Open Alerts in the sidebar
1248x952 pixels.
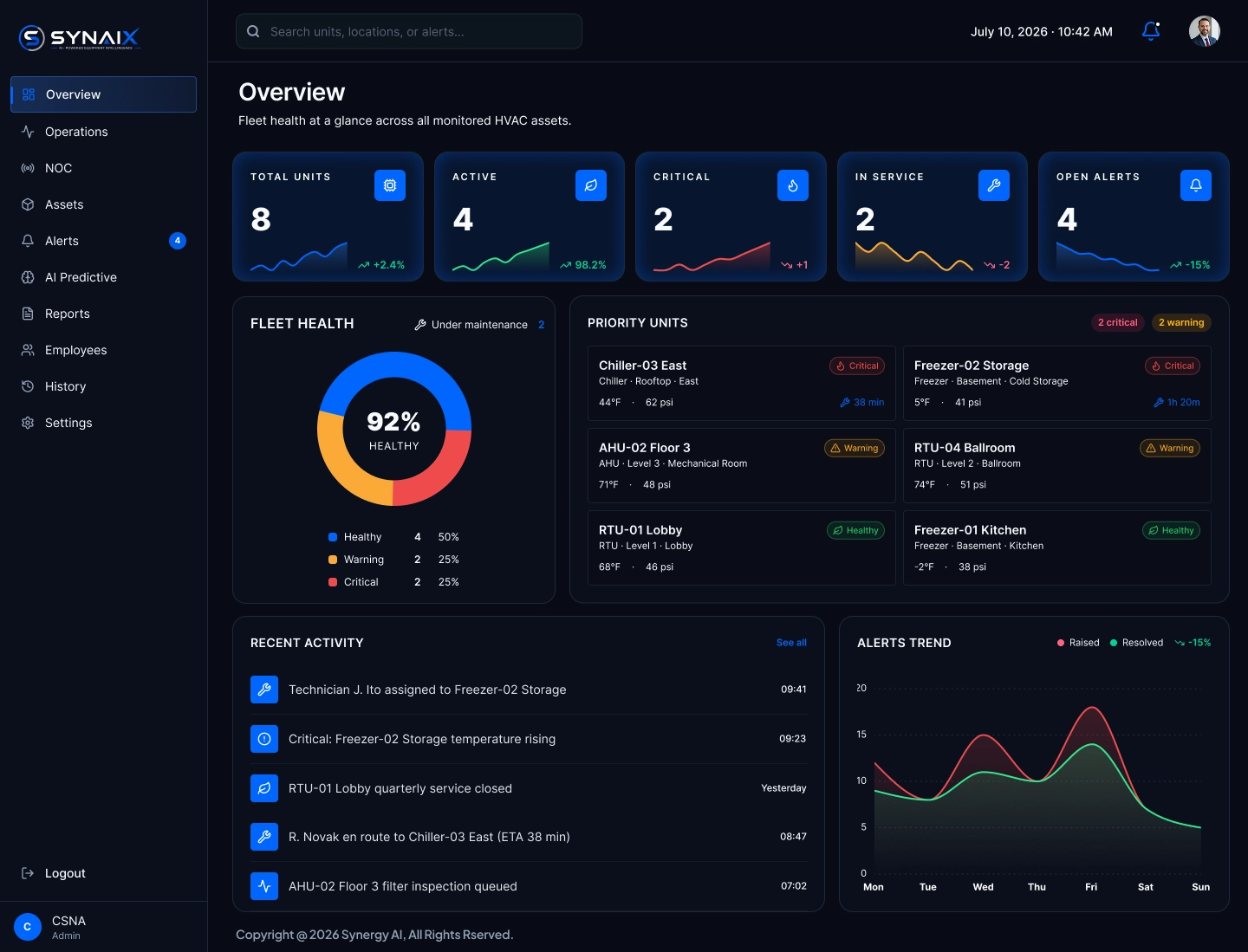103,241
